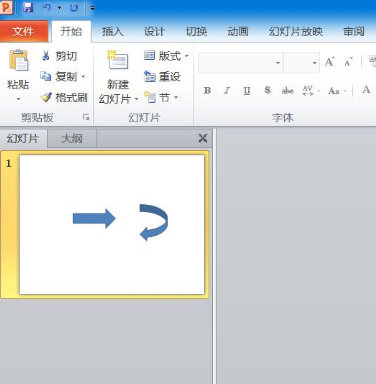The width and height of the screenshot is (376, 384).
Task: Open the 版式 (Layout) dropdown
Action: [166, 56]
